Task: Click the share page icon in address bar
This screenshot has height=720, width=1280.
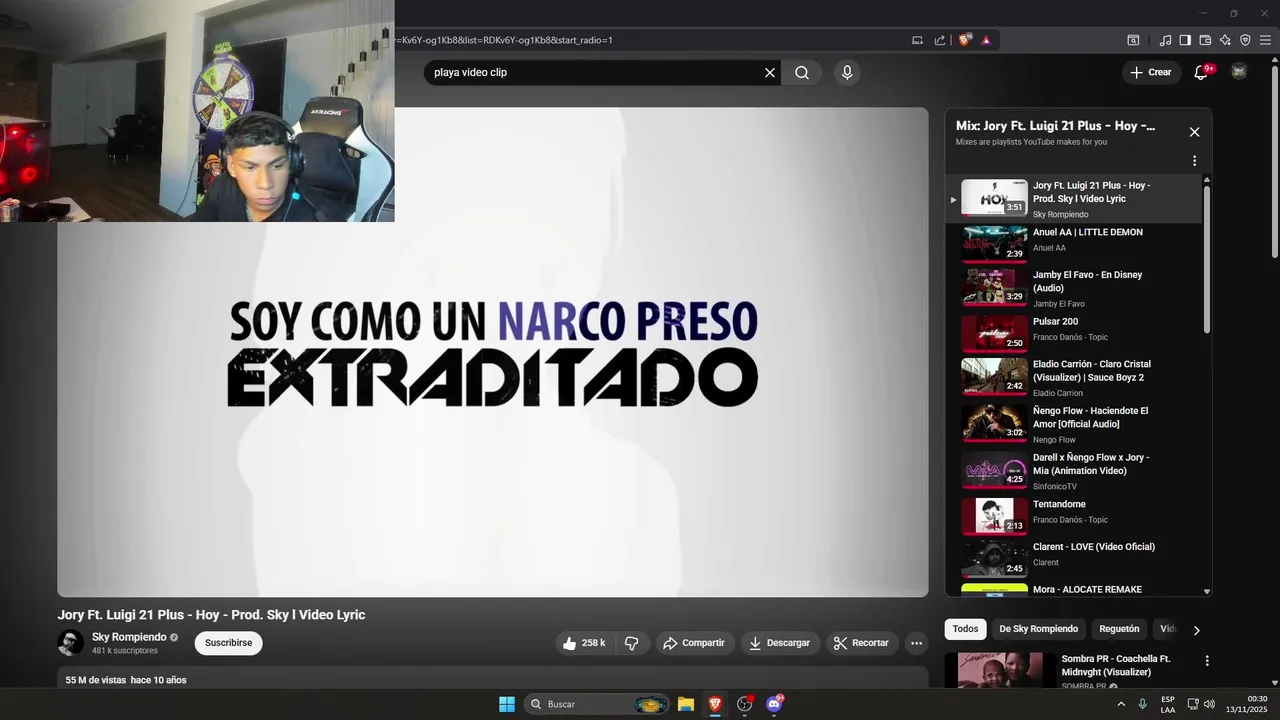Action: coord(940,40)
